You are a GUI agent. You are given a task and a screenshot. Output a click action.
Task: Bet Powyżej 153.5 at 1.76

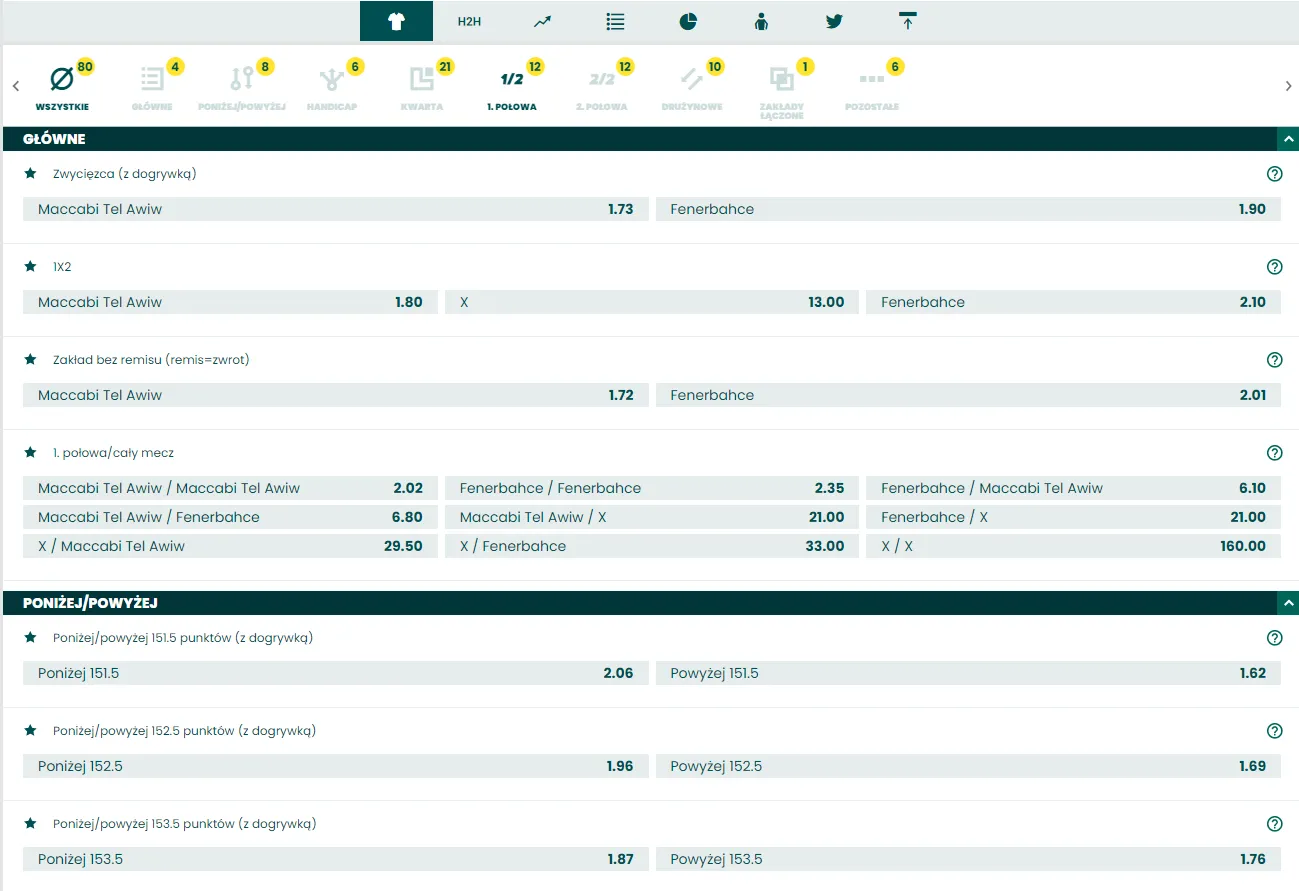(968, 859)
